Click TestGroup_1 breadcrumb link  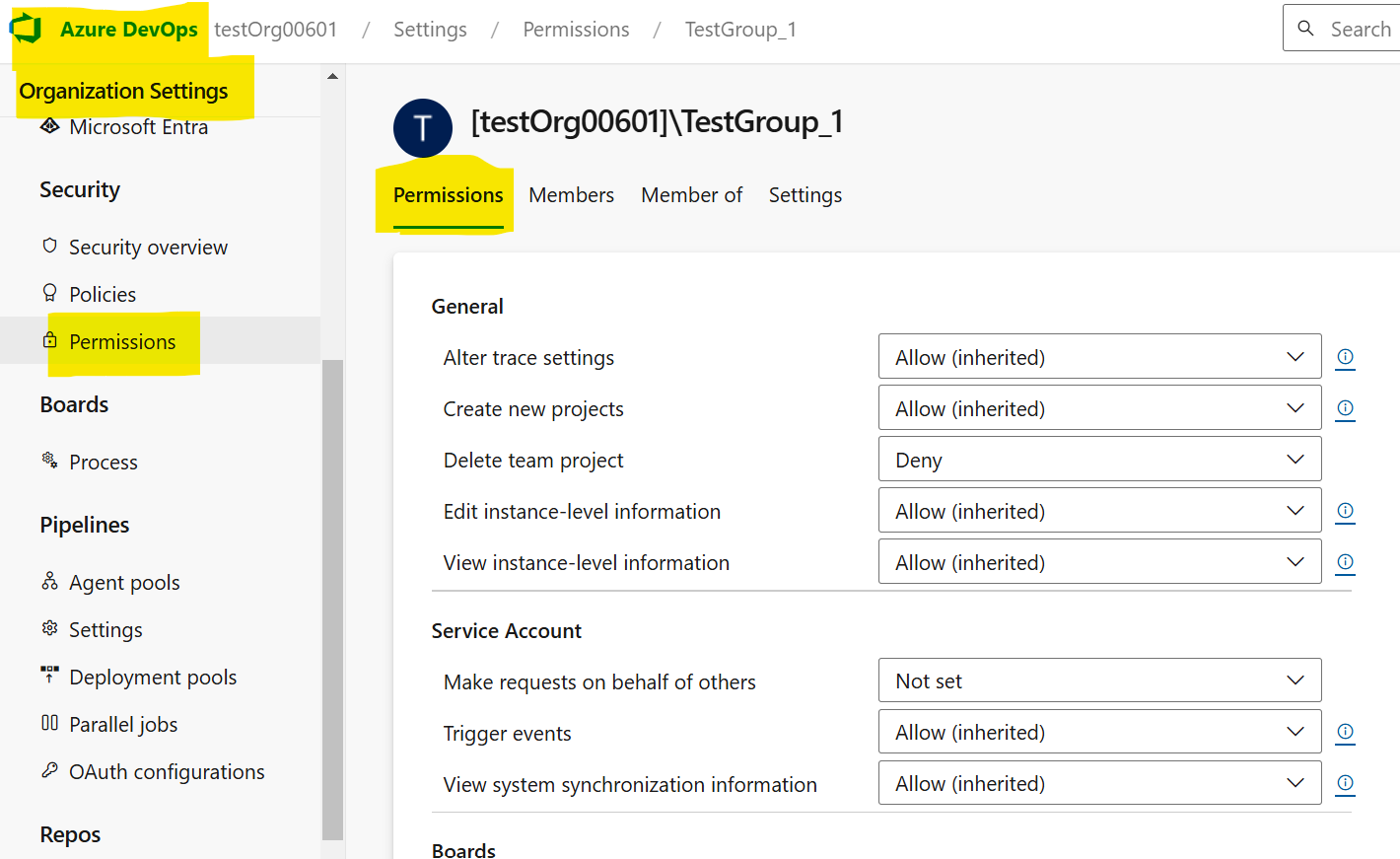click(740, 30)
